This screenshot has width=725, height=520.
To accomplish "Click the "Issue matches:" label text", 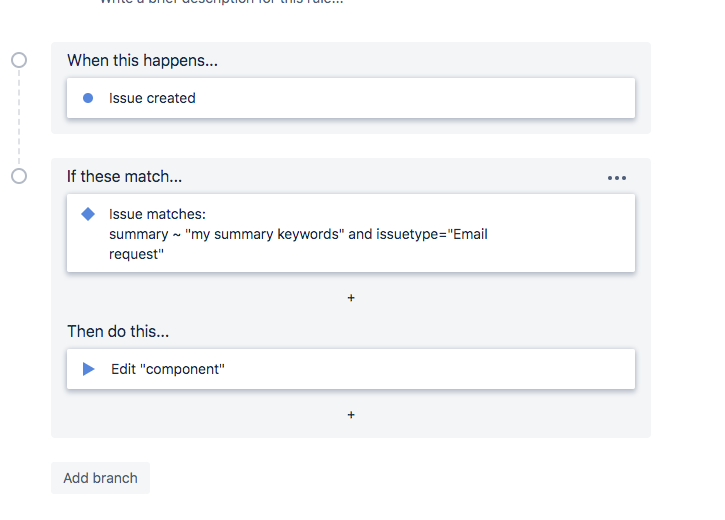I will (x=156, y=214).
